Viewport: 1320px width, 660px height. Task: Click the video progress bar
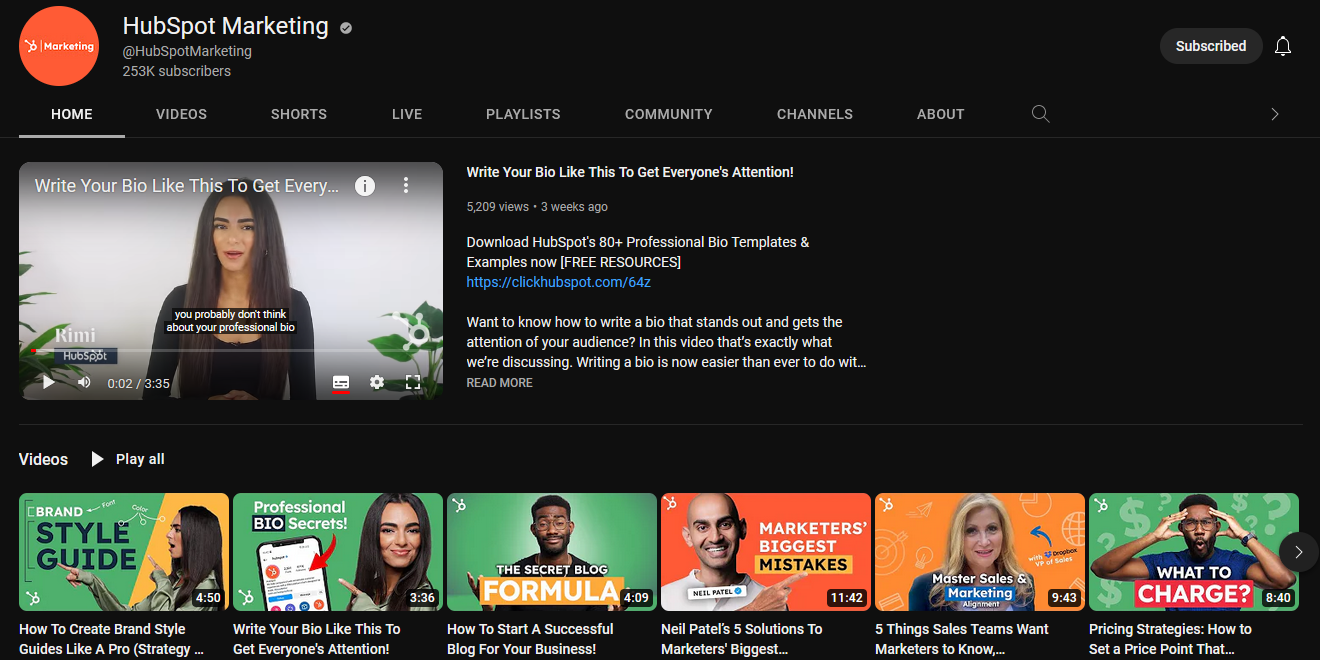coord(231,351)
